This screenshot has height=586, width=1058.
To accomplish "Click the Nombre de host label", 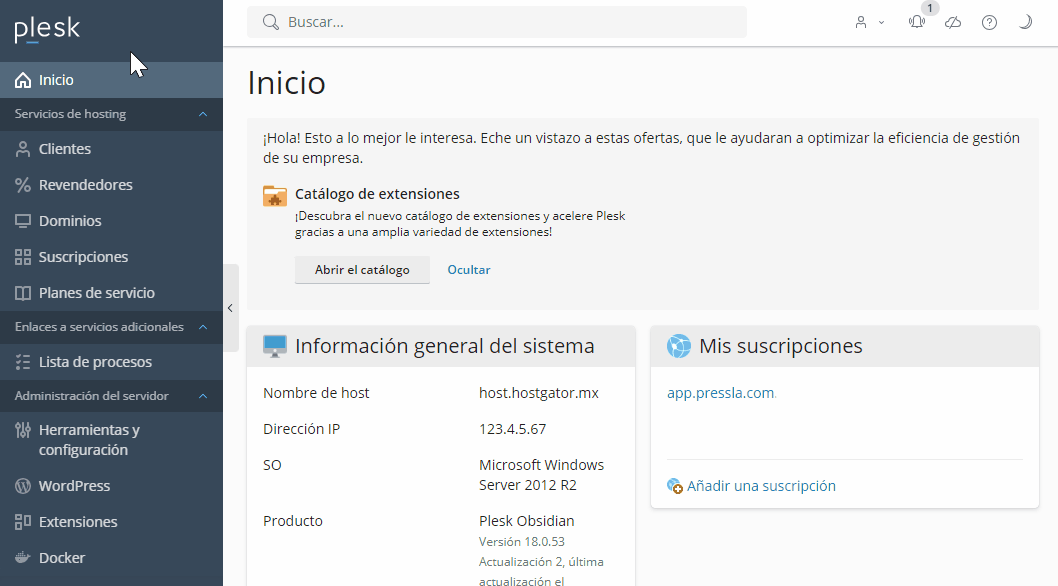I will pyautogui.click(x=316, y=393).
